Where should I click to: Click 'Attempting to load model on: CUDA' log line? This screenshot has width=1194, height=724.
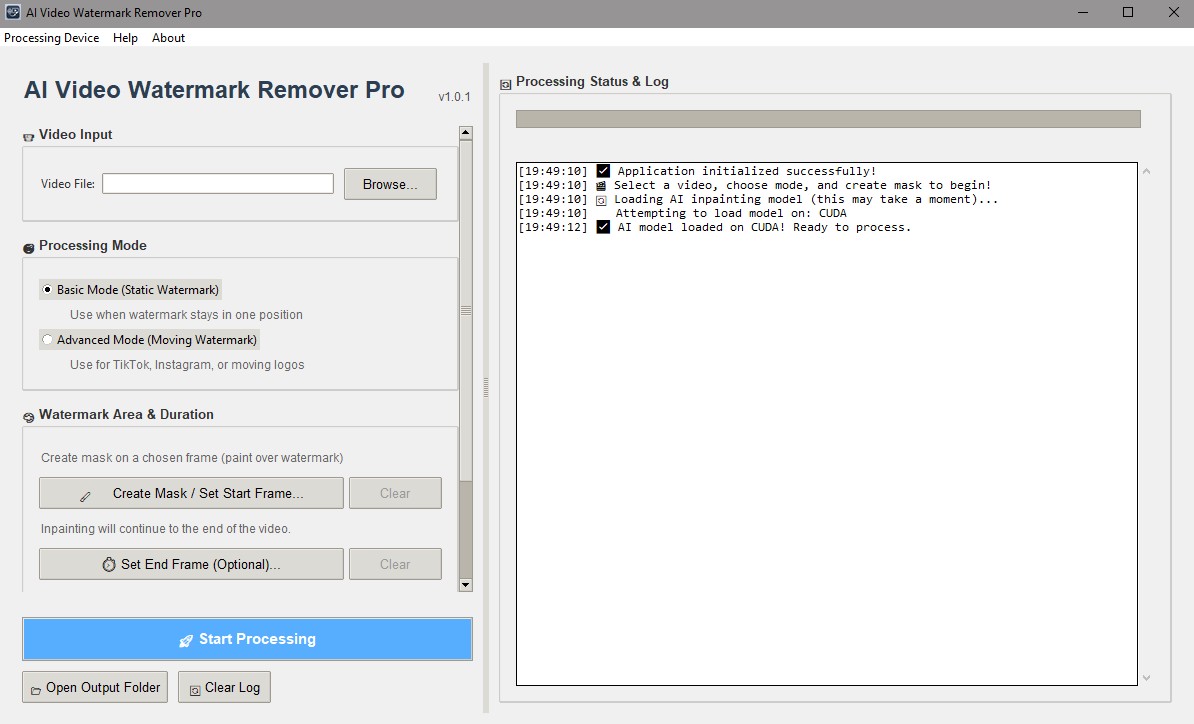731,213
